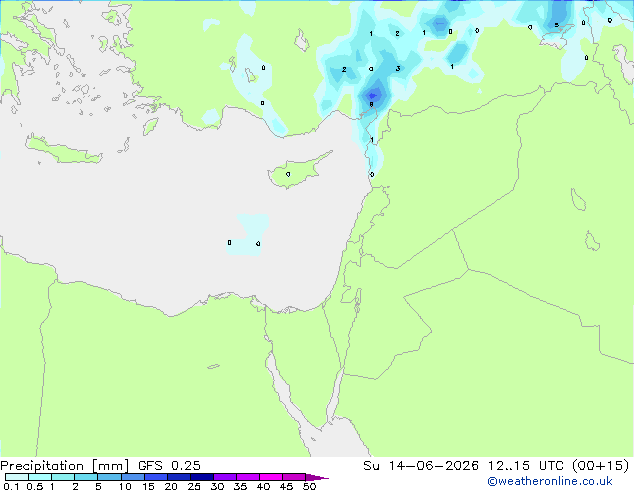Click the '15' legend scale label
634x490 pixels.
[148, 486]
